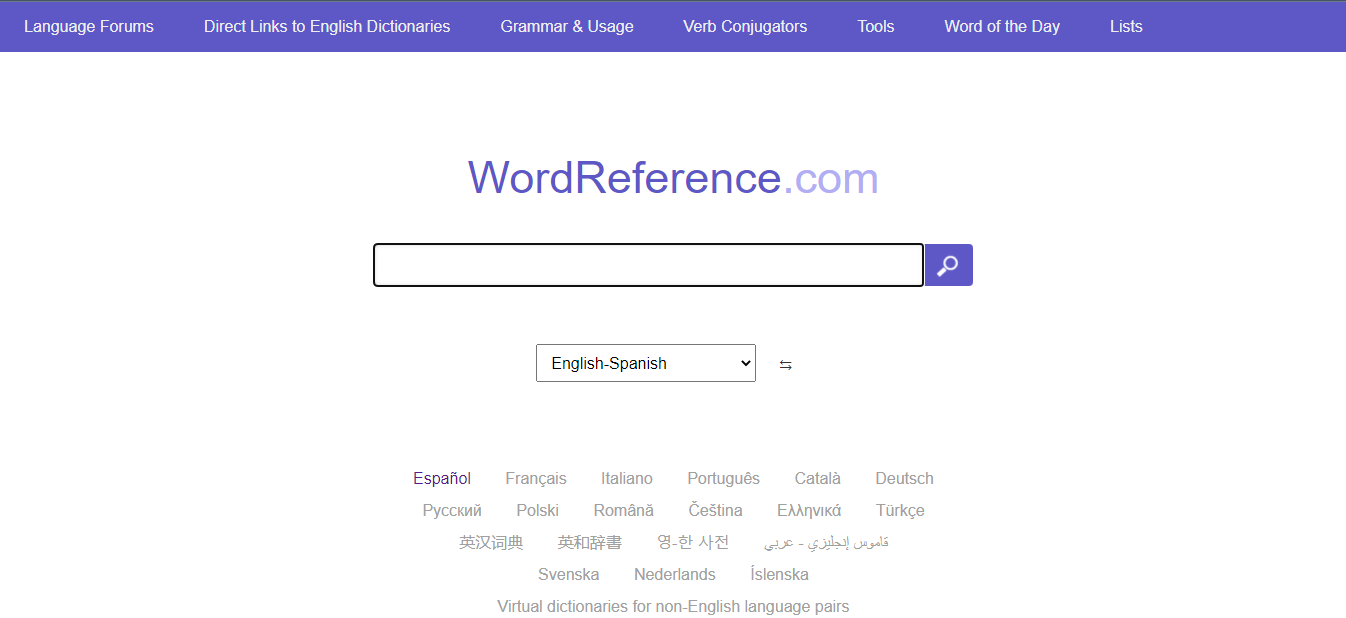Open the Language Forums menu
1346x618 pixels.
89,26
